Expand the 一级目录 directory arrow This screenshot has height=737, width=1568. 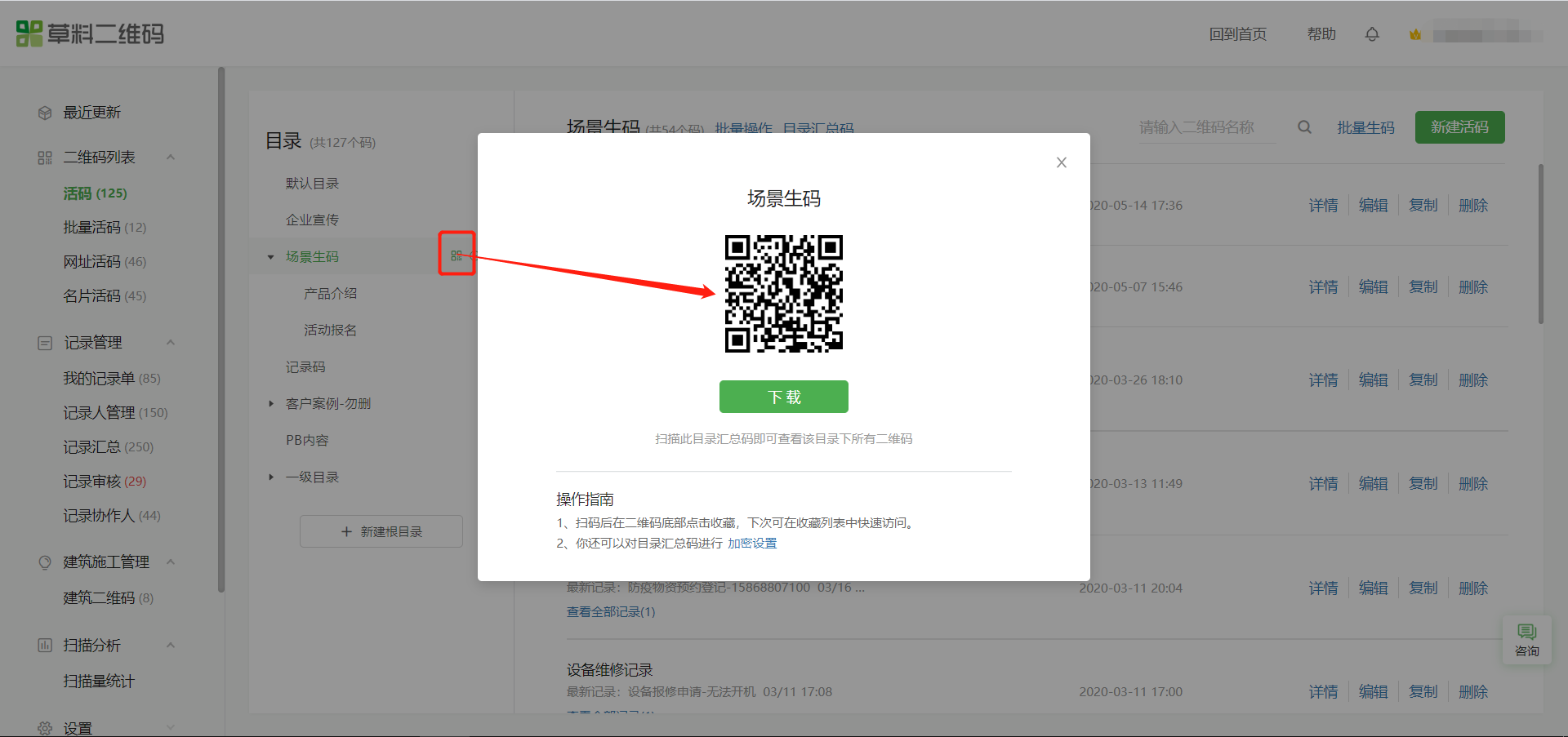(x=270, y=477)
